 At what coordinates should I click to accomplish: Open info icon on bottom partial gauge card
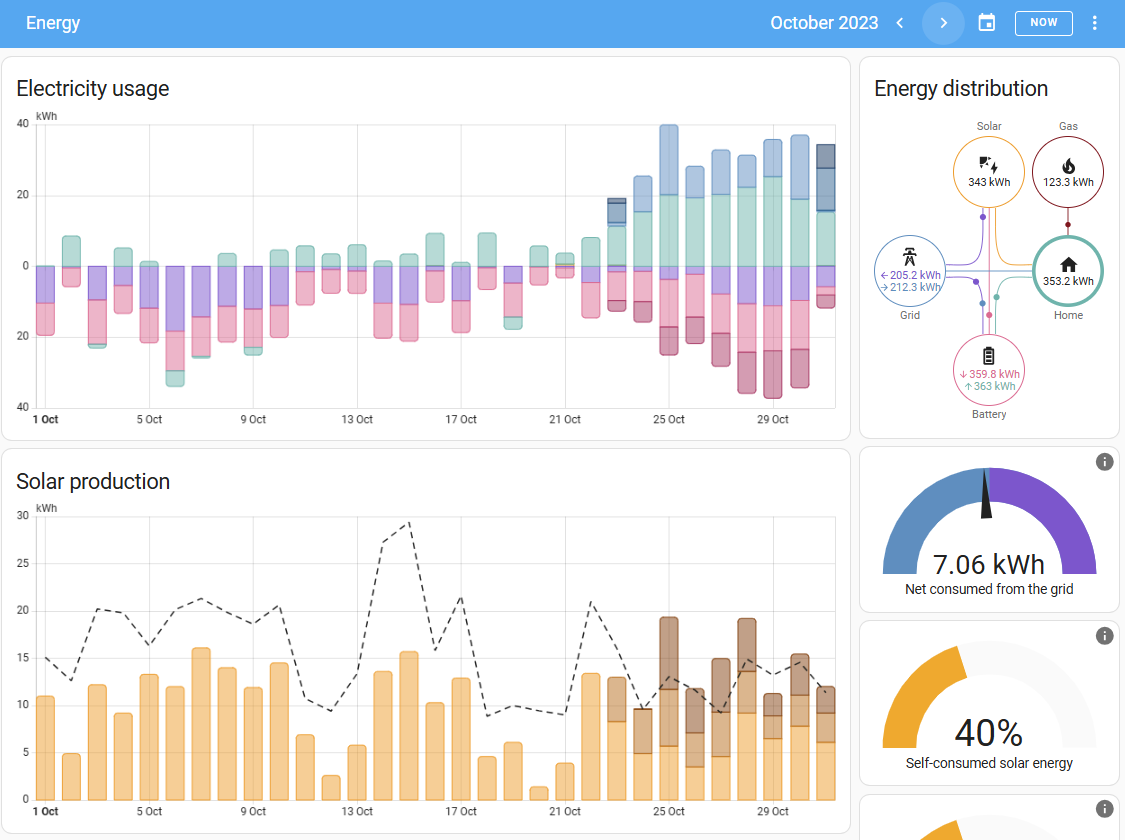click(1104, 809)
